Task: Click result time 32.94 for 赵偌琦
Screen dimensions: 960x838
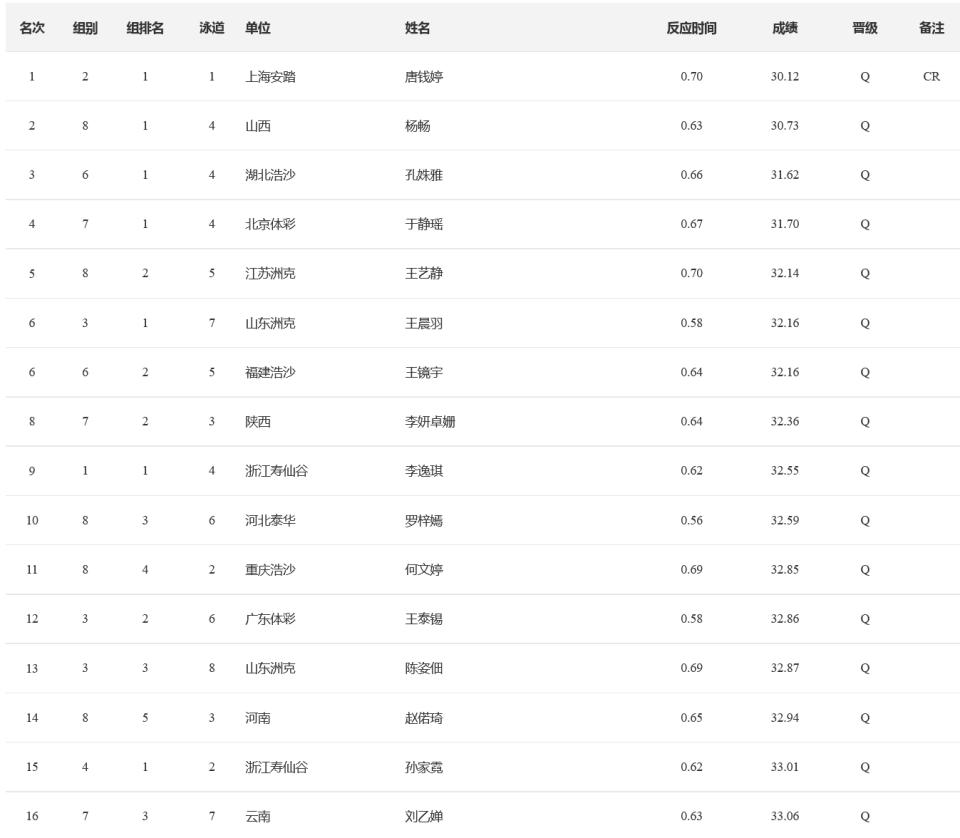Action: tap(785, 718)
